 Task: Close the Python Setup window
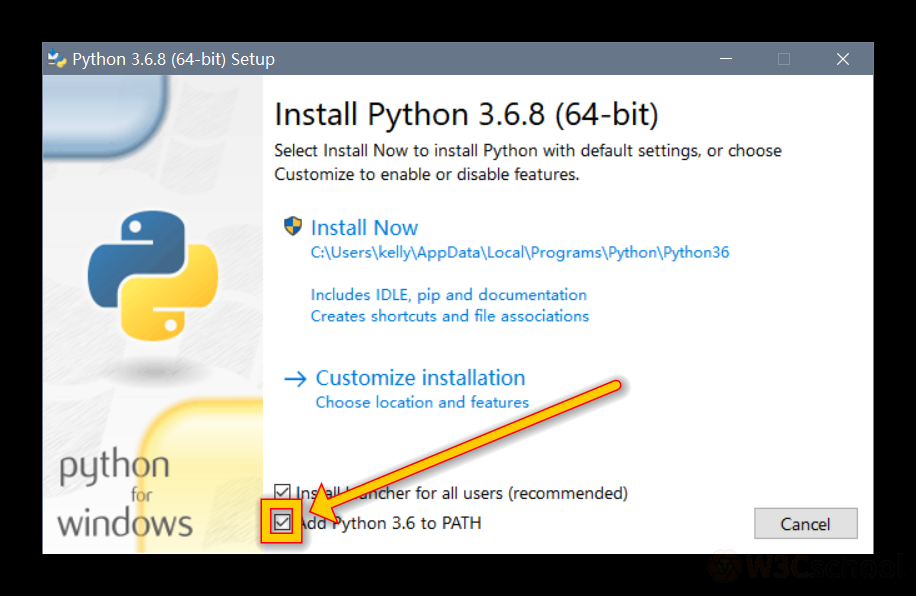pos(842,58)
